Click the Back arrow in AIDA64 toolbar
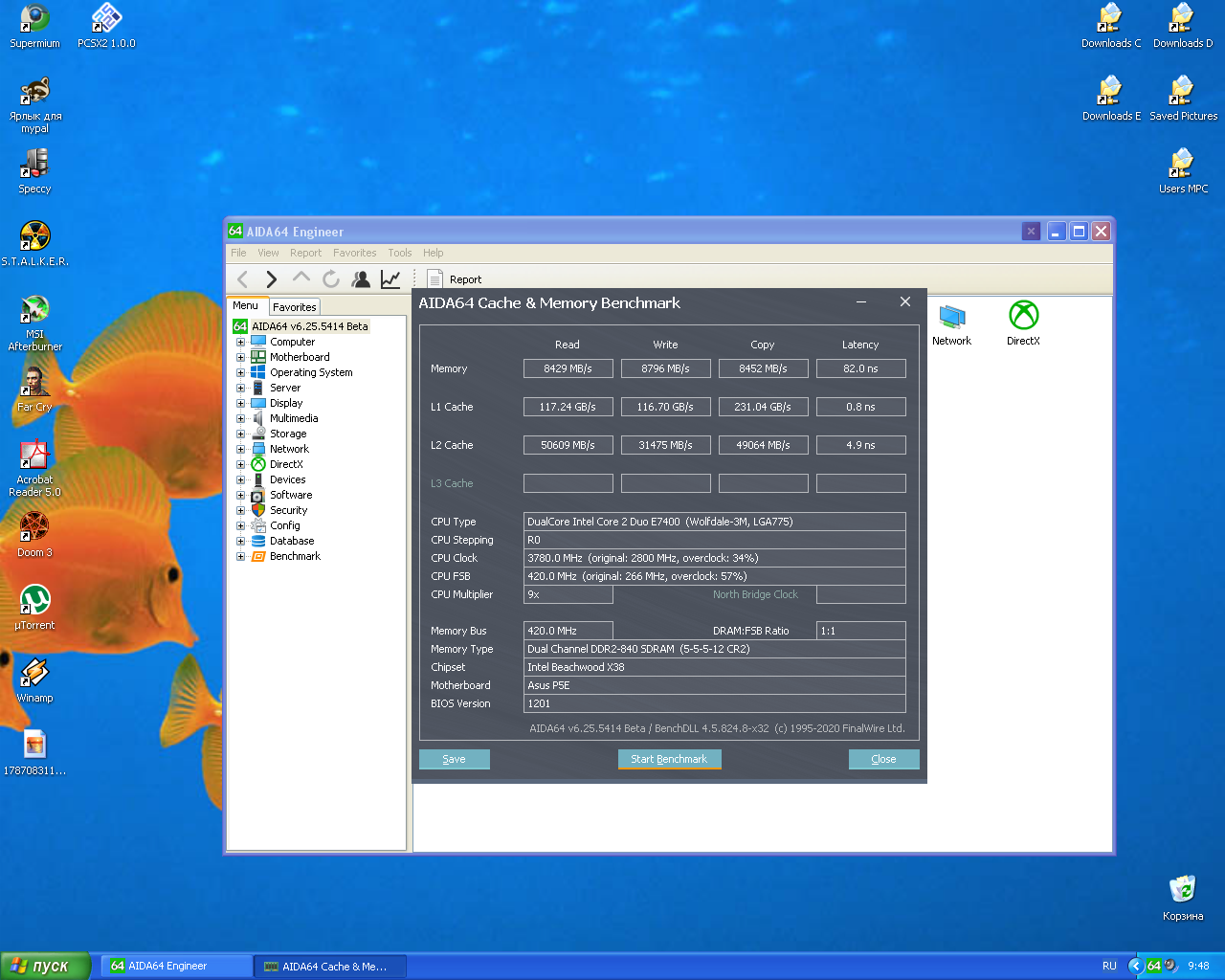Image resolution: width=1225 pixels, height=980 pixels. pyautogui.click(x=242, y=279)
